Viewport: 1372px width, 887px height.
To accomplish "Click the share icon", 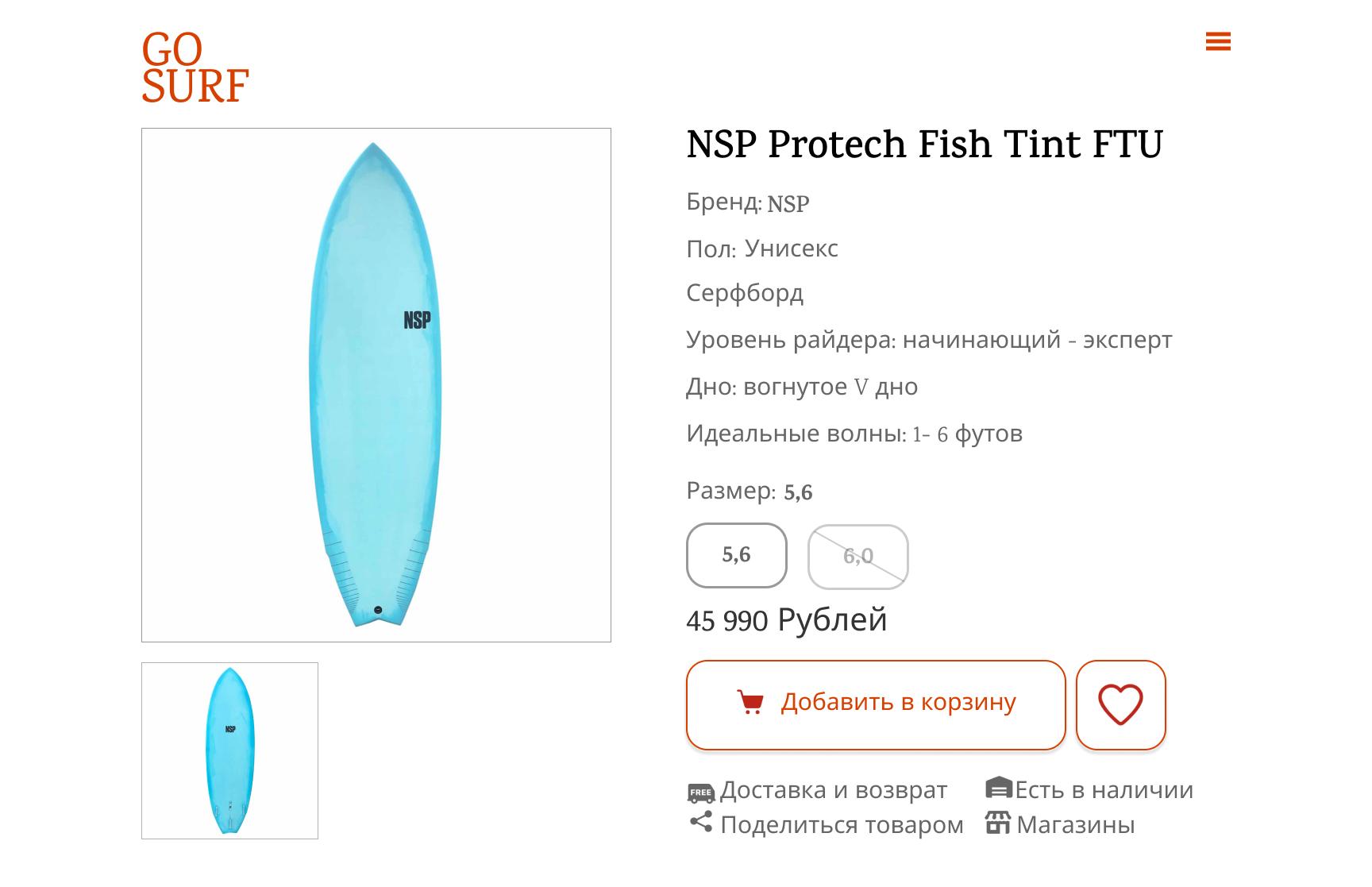I will [701, 822].
